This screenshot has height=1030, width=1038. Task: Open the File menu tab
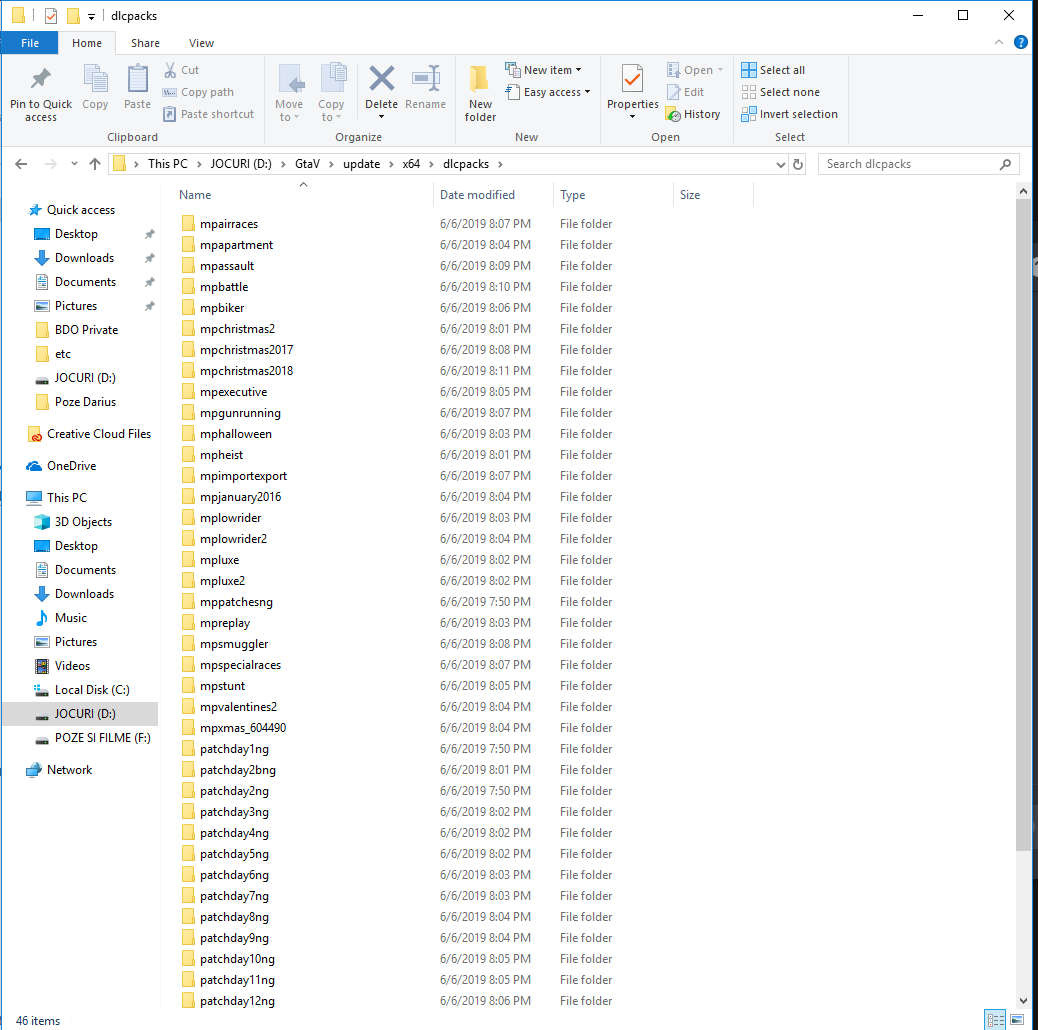[x=30, y=43]
